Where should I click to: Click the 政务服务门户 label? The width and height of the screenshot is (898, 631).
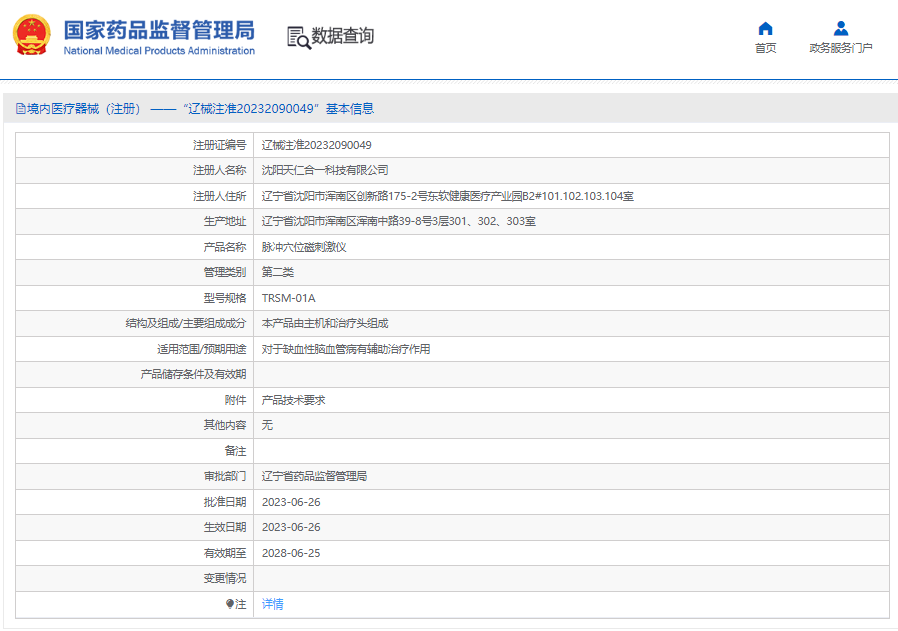(x=841, y=48)
